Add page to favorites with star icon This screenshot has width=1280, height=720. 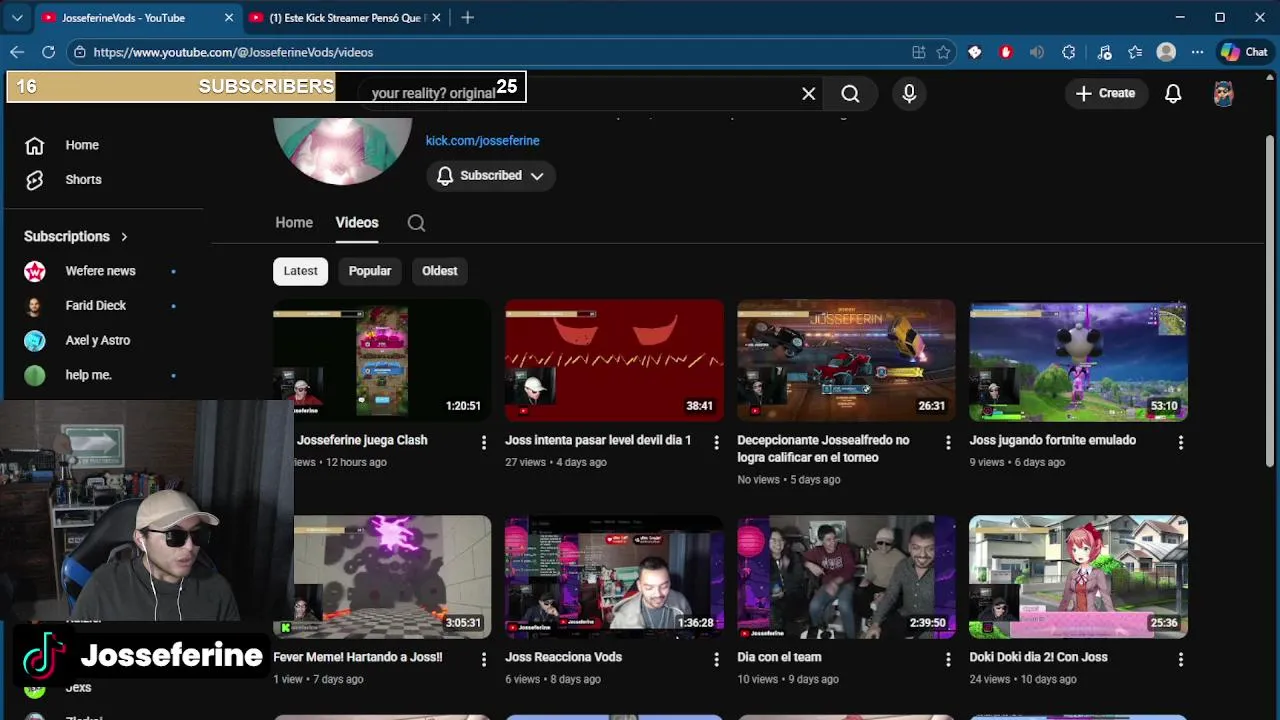(x=943, y=52)
